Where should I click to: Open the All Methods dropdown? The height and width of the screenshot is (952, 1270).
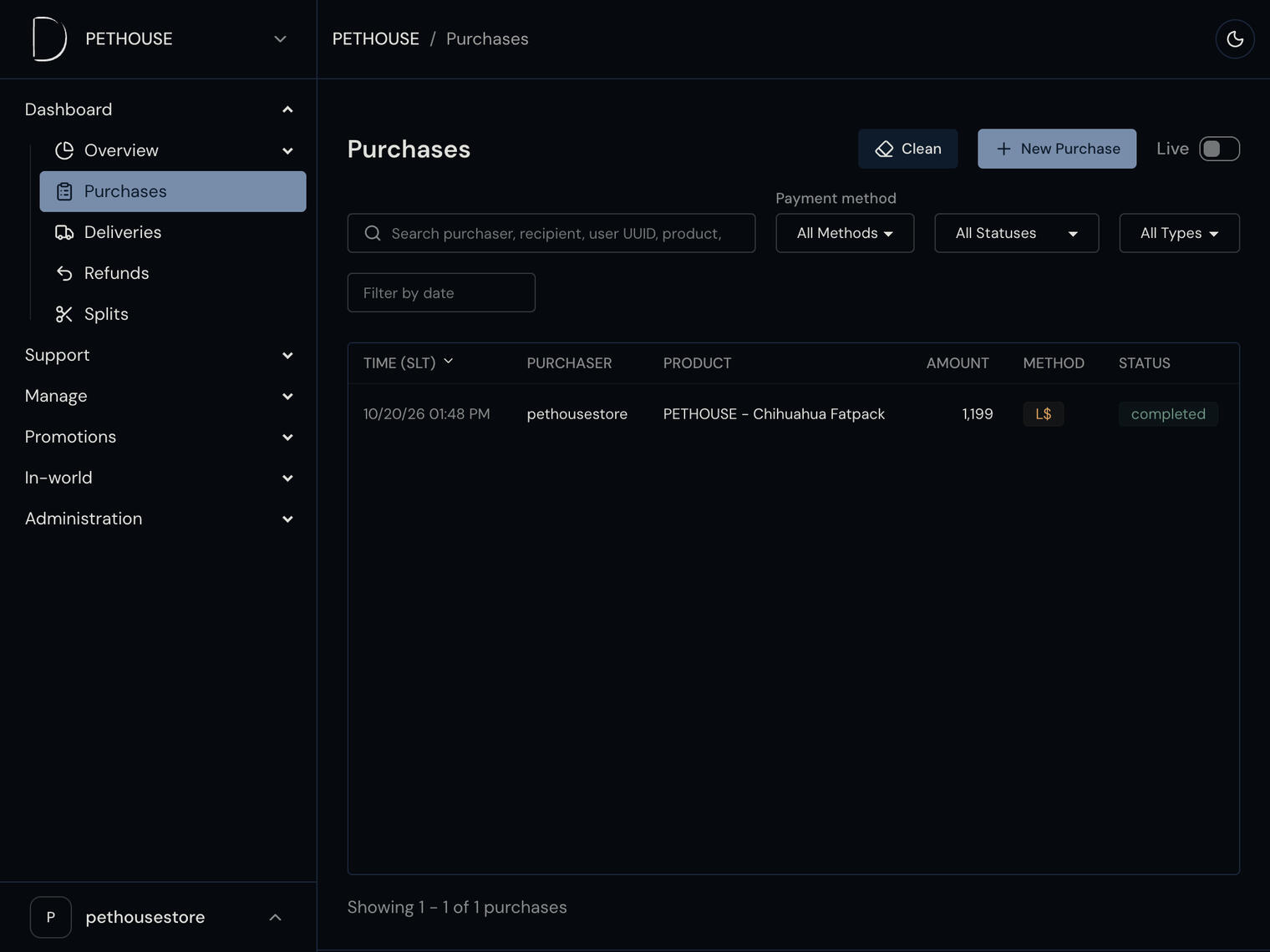pyautogui.click(x=845, y=233)
